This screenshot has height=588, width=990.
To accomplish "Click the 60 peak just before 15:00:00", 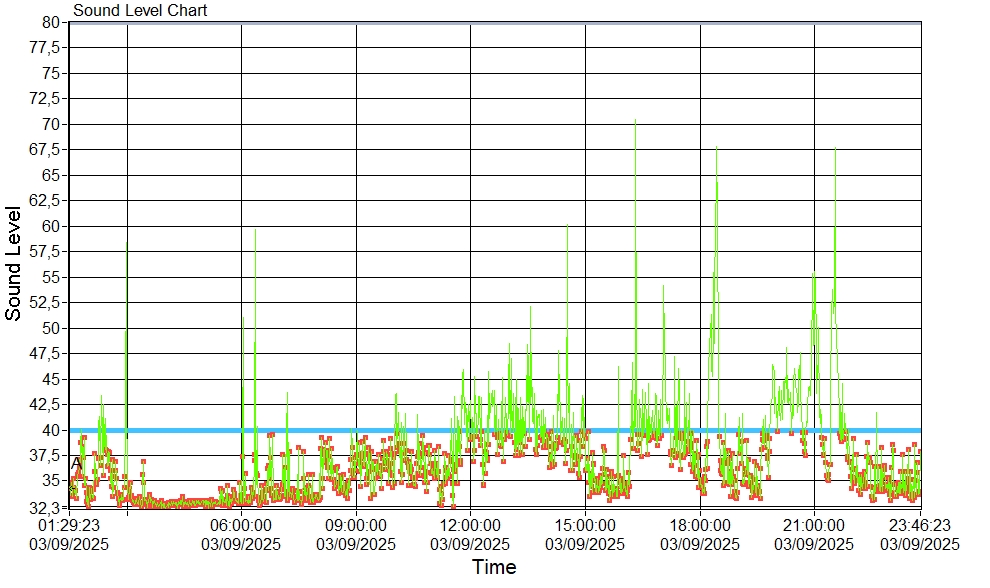I will pos(567,228).
